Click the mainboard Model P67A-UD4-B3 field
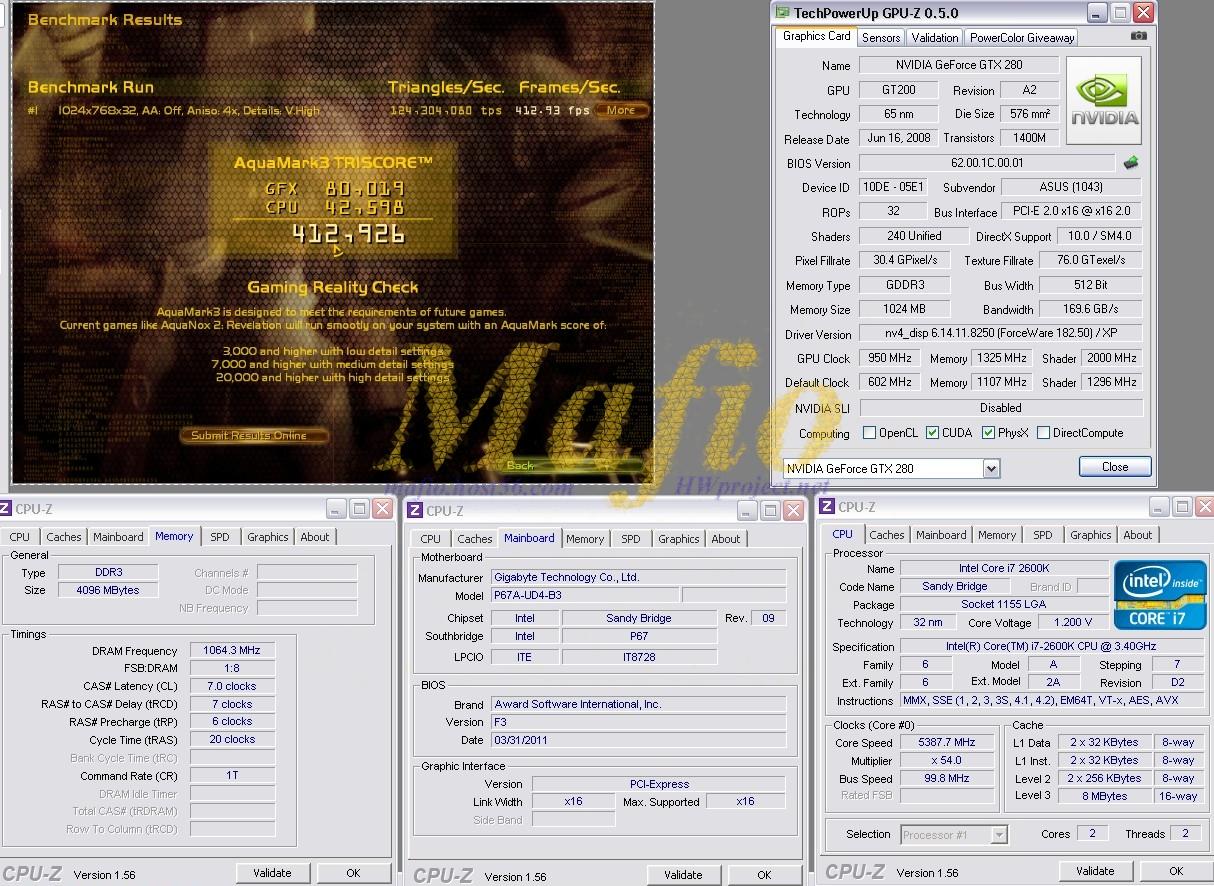The image size is (1214, 886). (584, 595)
